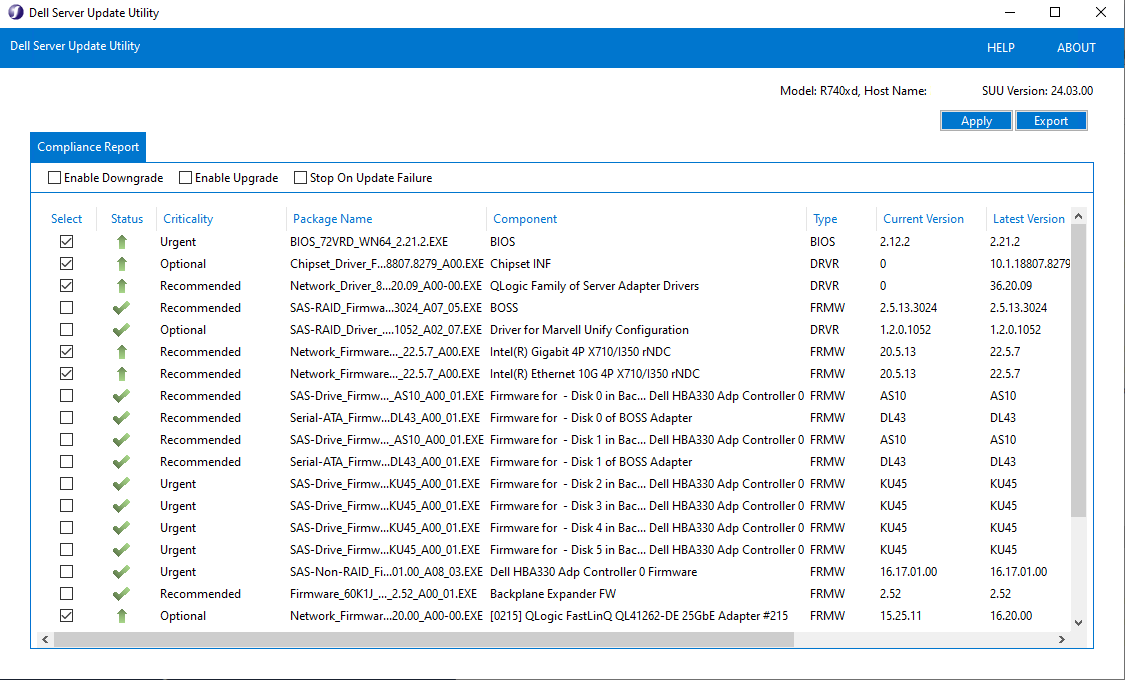Image resolution: width=1125 pixels, height=680 pixels.
Task: Open the HELP menu
Action: click(1001, 47)
